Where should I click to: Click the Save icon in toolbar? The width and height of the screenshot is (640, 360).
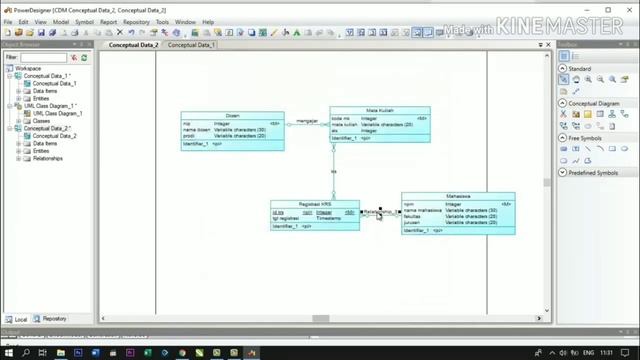pyautogui.click(x=41, y=33)
